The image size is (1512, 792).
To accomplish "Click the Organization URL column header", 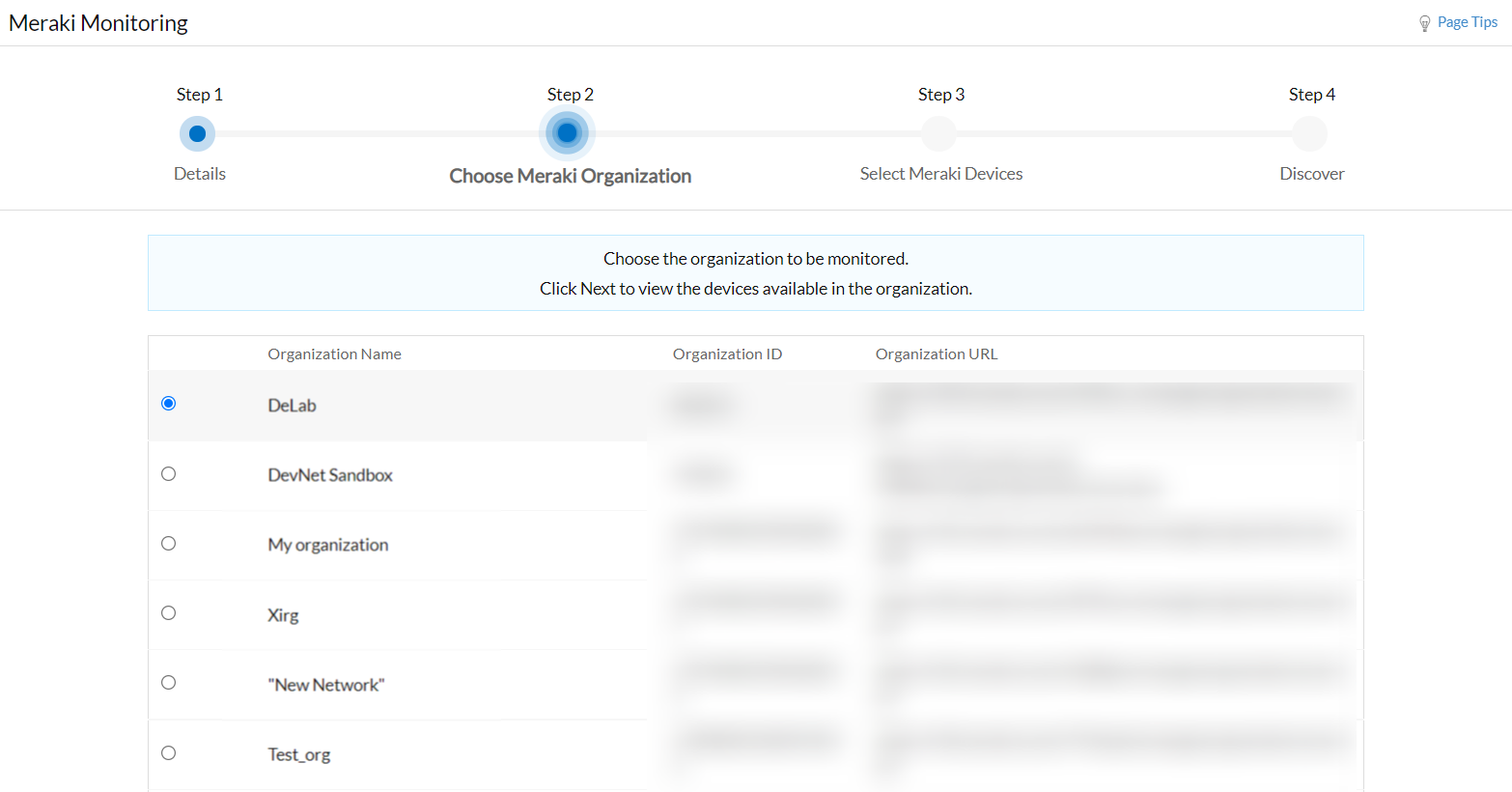I will pos(936,354).
